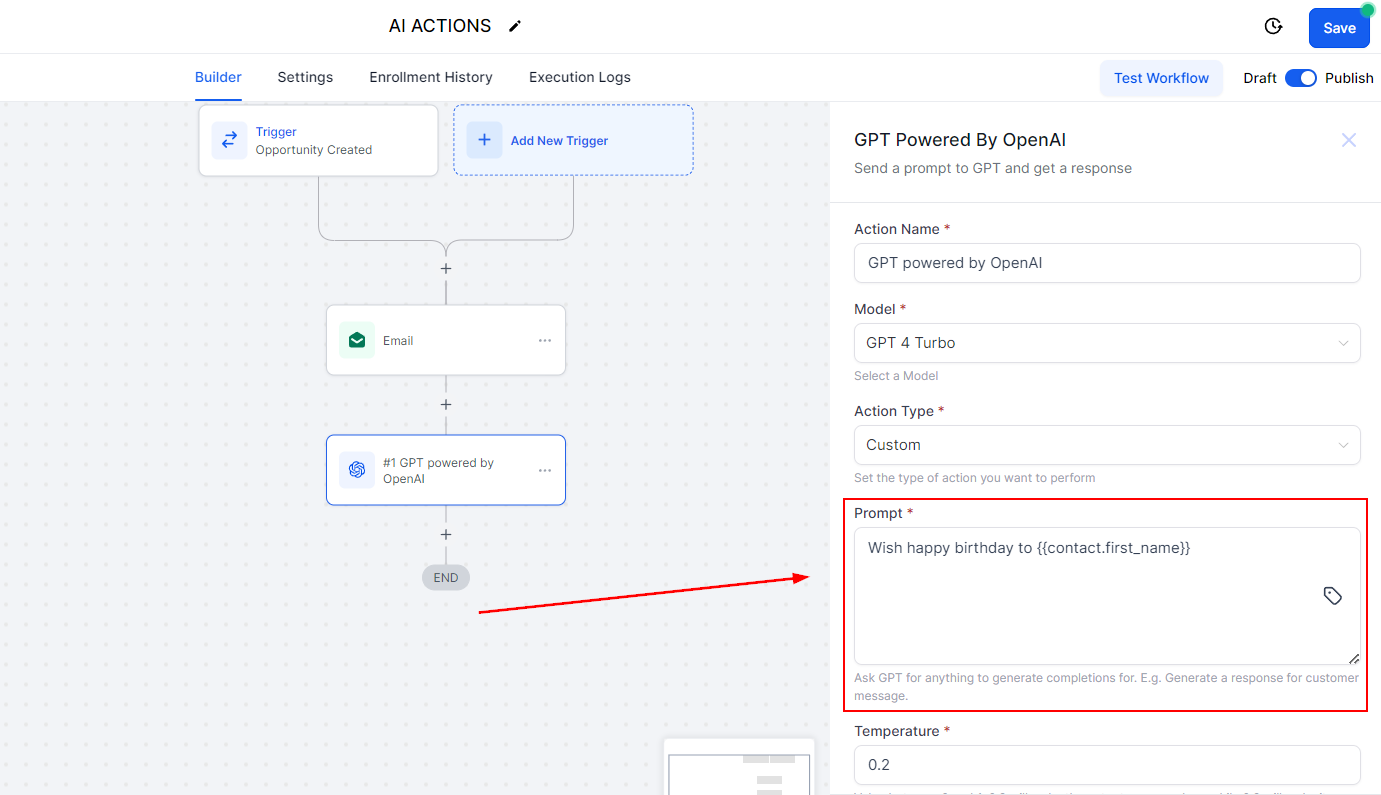Add a step between Email and GPT

pos(446,405)
